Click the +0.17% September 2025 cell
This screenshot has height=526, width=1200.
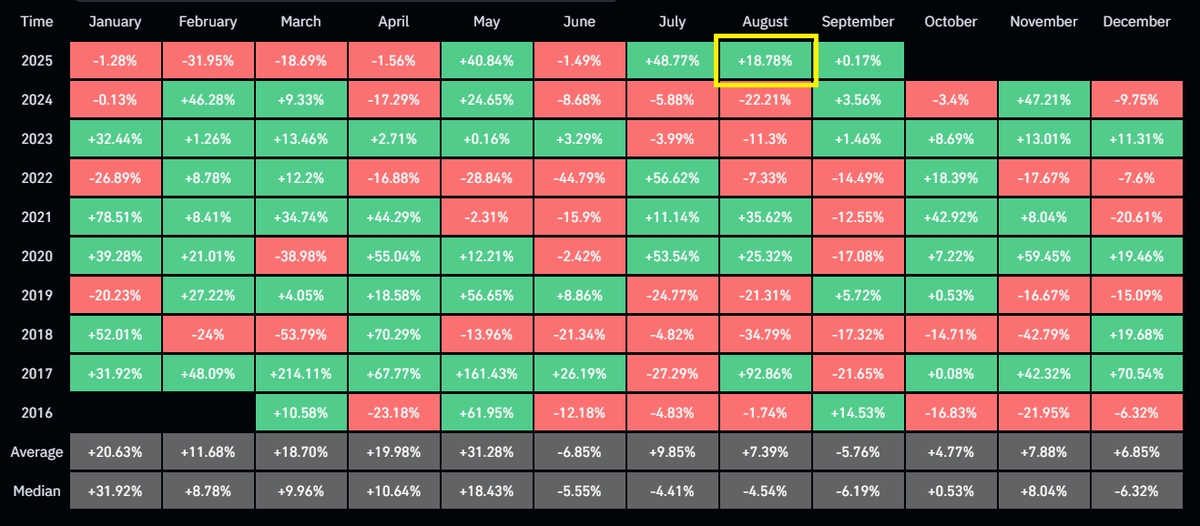pyautogui.click(x=859, y=61)
